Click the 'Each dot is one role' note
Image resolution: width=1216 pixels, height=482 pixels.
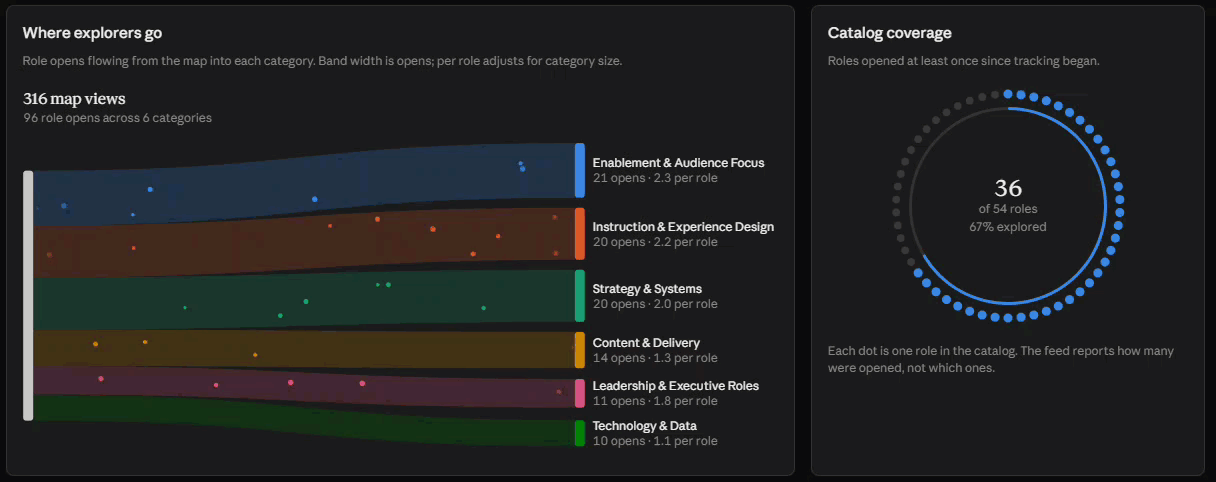click(1001, 359)
